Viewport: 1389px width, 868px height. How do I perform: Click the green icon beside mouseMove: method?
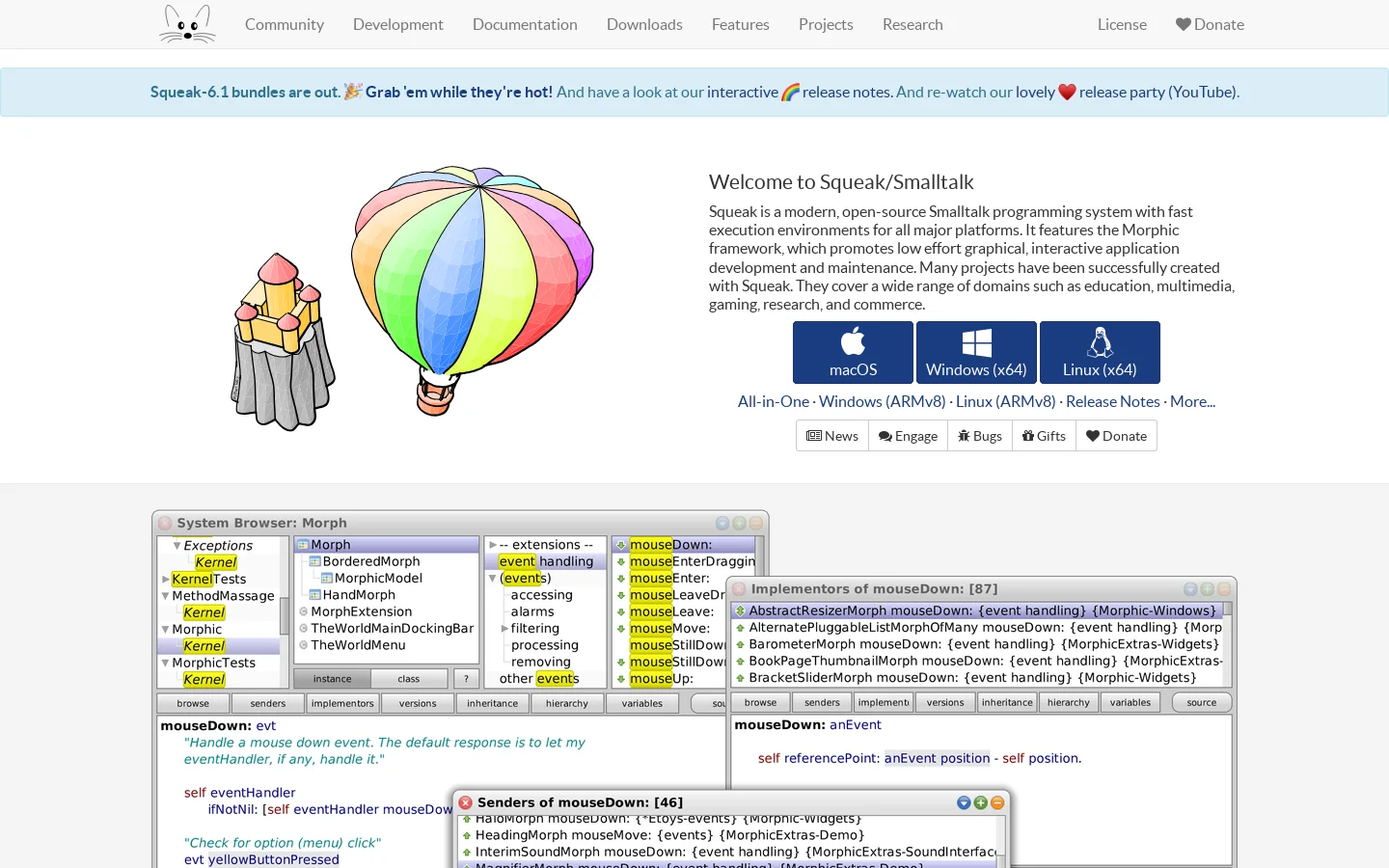tap(621, 629)
